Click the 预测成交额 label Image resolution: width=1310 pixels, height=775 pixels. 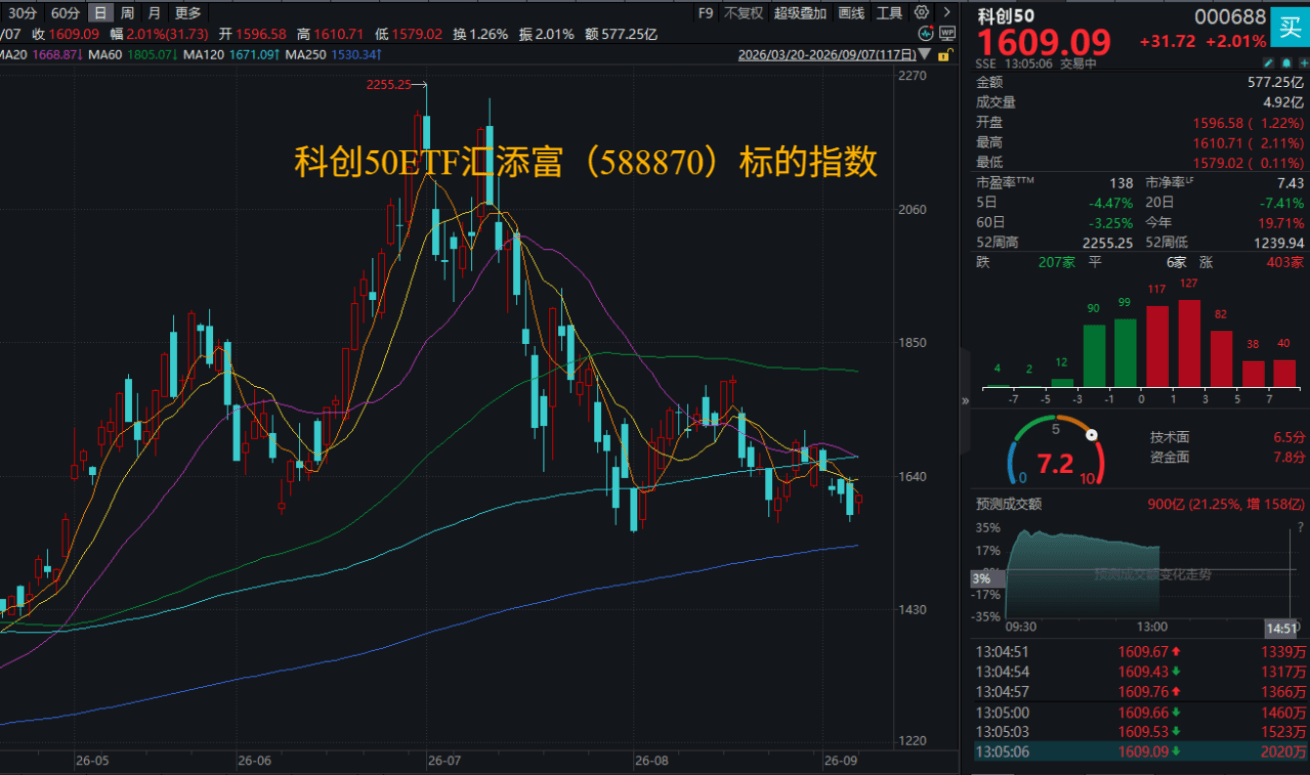coord(1009,504)
